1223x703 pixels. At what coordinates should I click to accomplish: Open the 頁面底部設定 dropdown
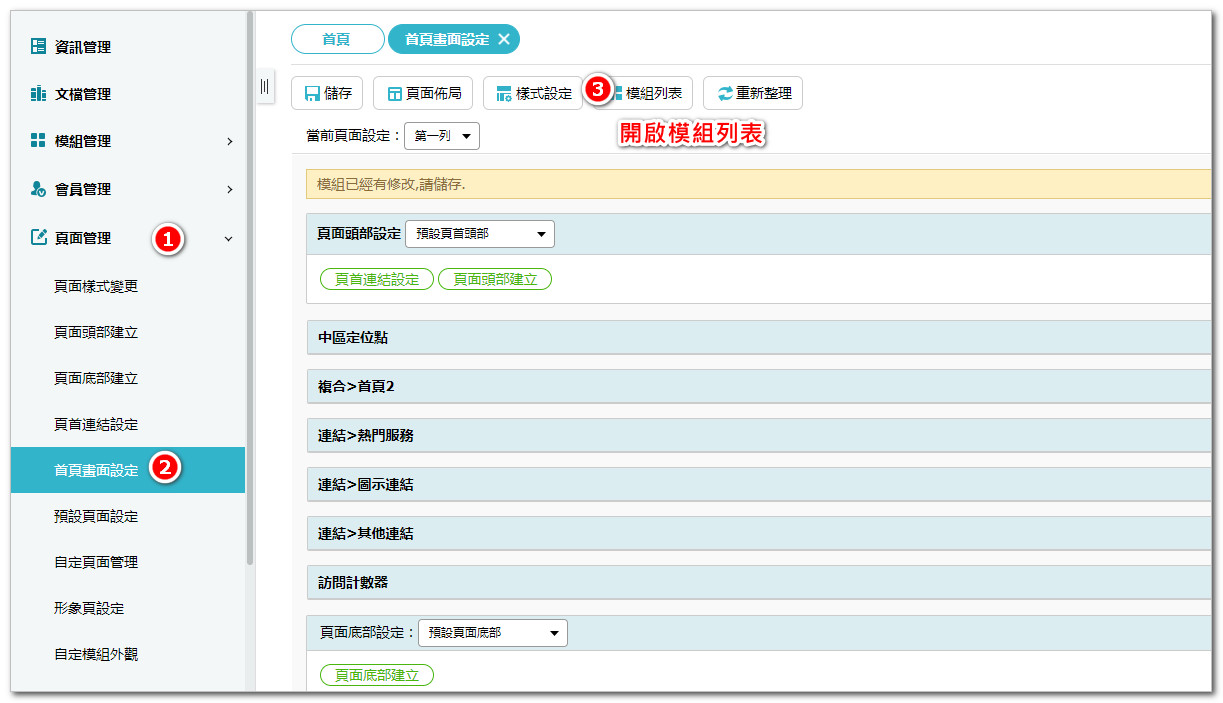(492, 633)
